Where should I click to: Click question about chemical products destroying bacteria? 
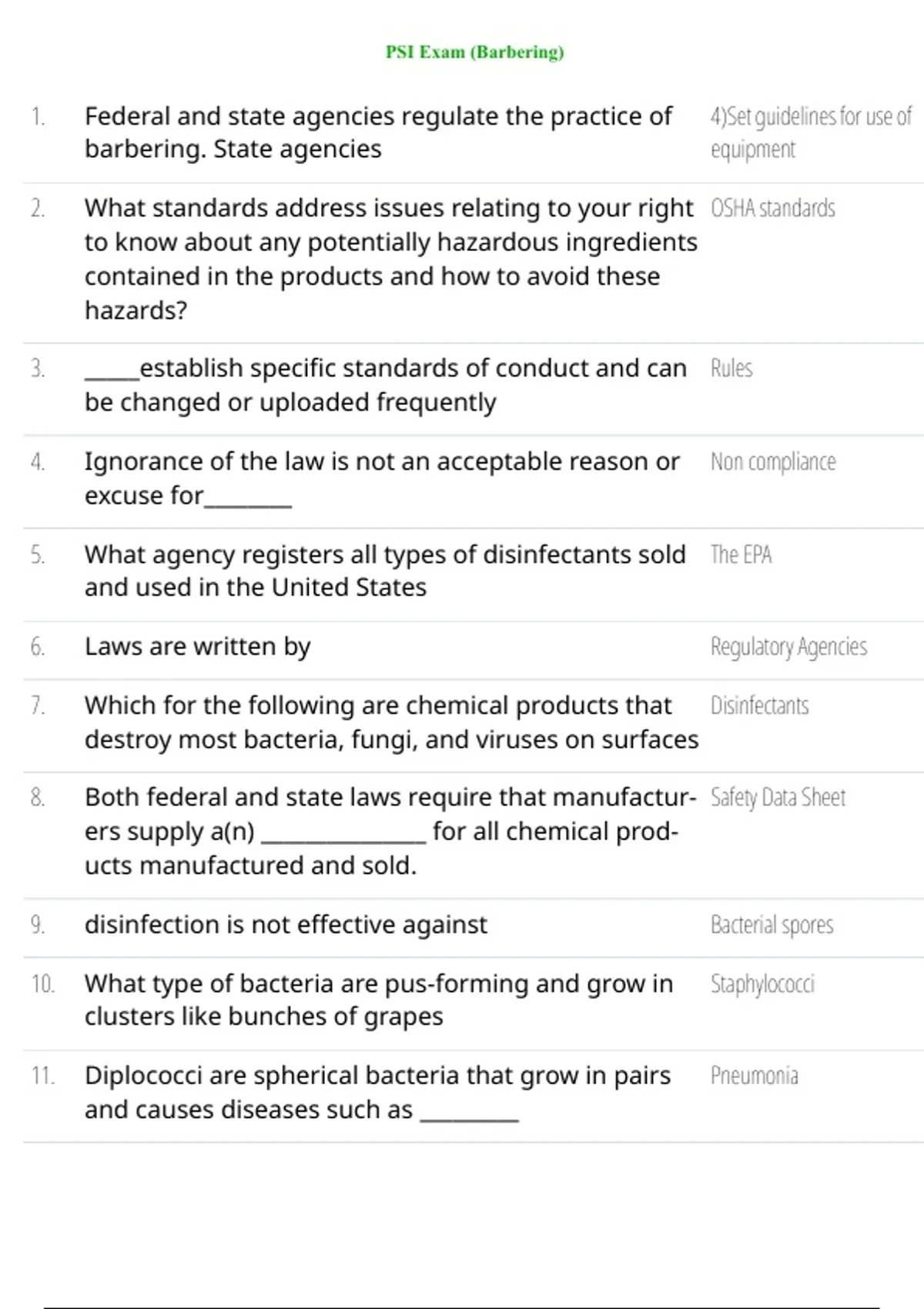[x=391, y=722]
